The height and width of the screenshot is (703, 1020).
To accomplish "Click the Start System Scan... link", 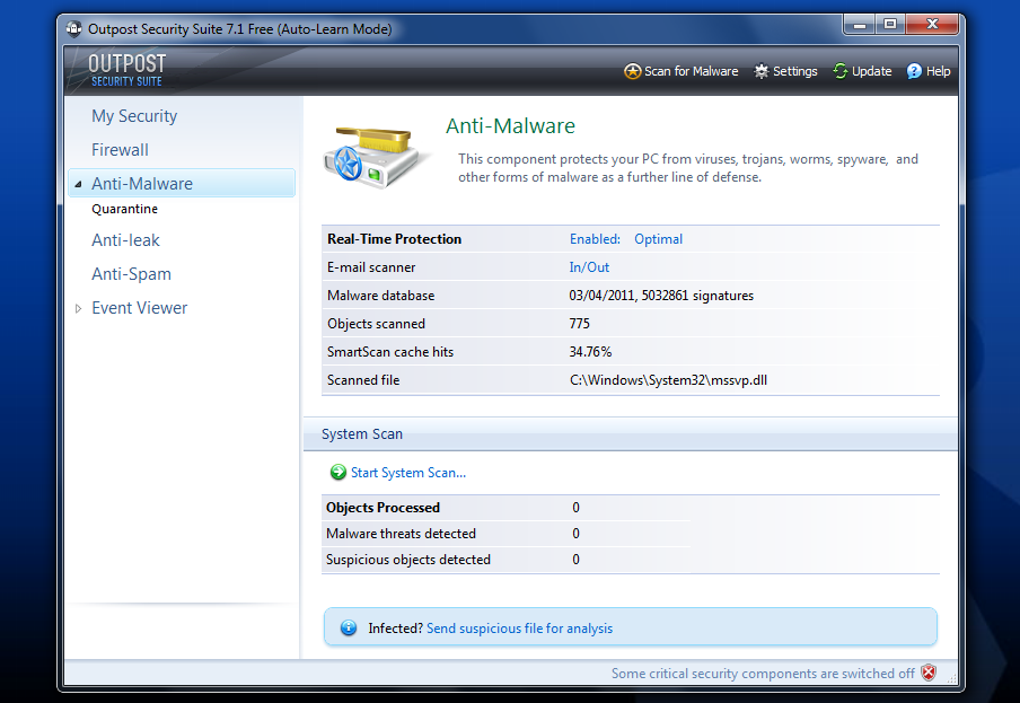I will pos(409,473).
